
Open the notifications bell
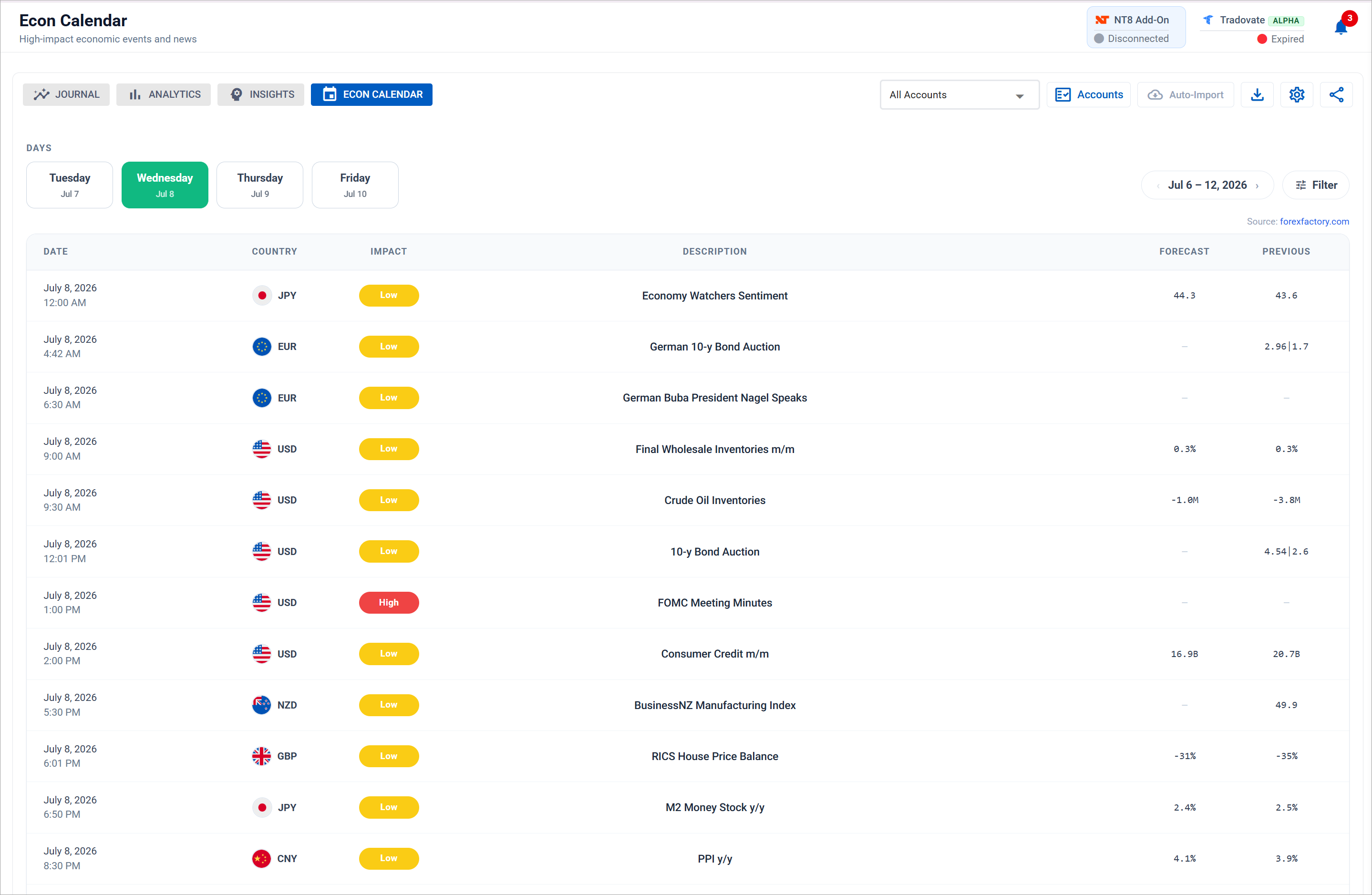pos(1341,27)
